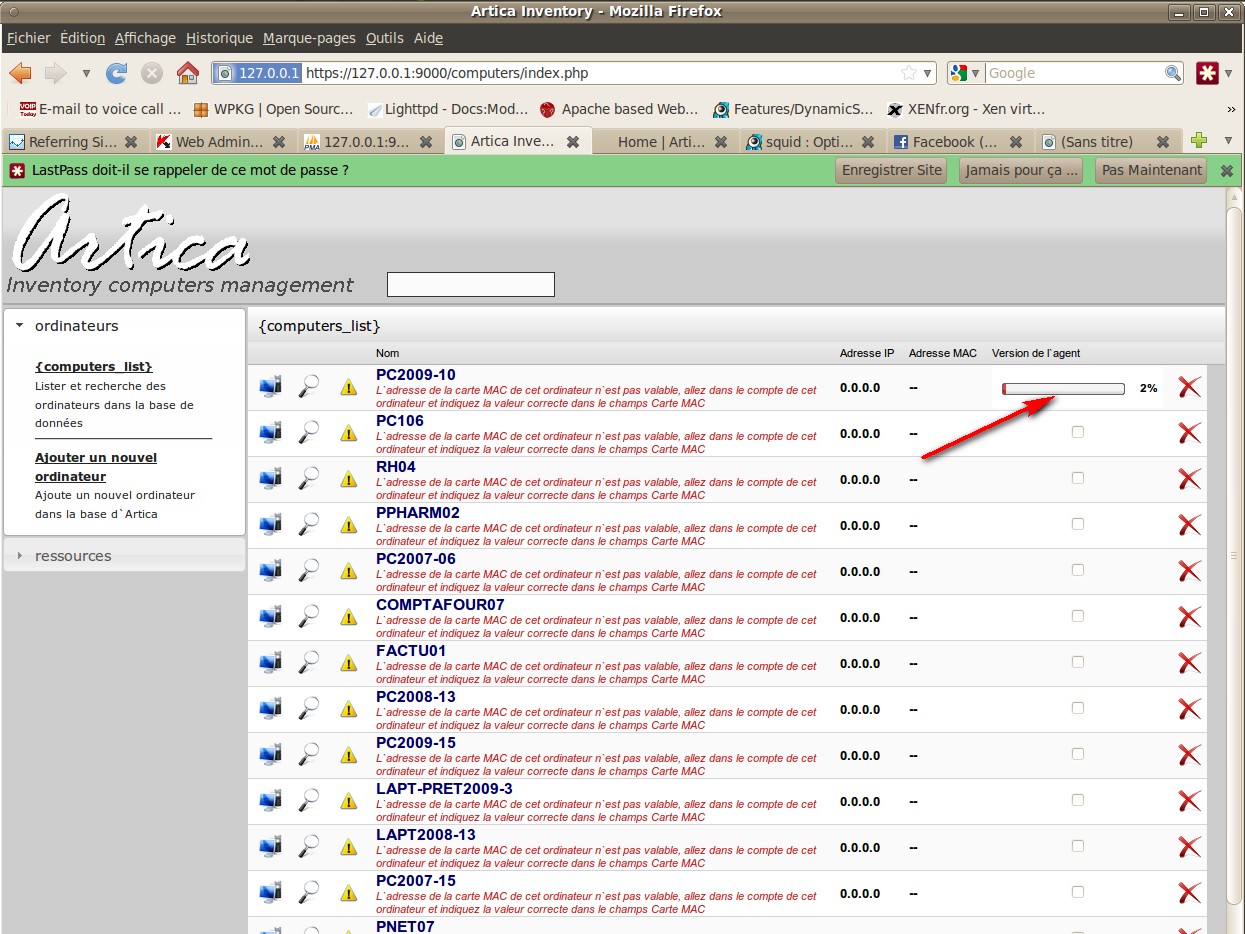The width and height of the screenshot is (1245, 934).
Task: Open the list all tabs dropdown
Action: point(1228,141)
